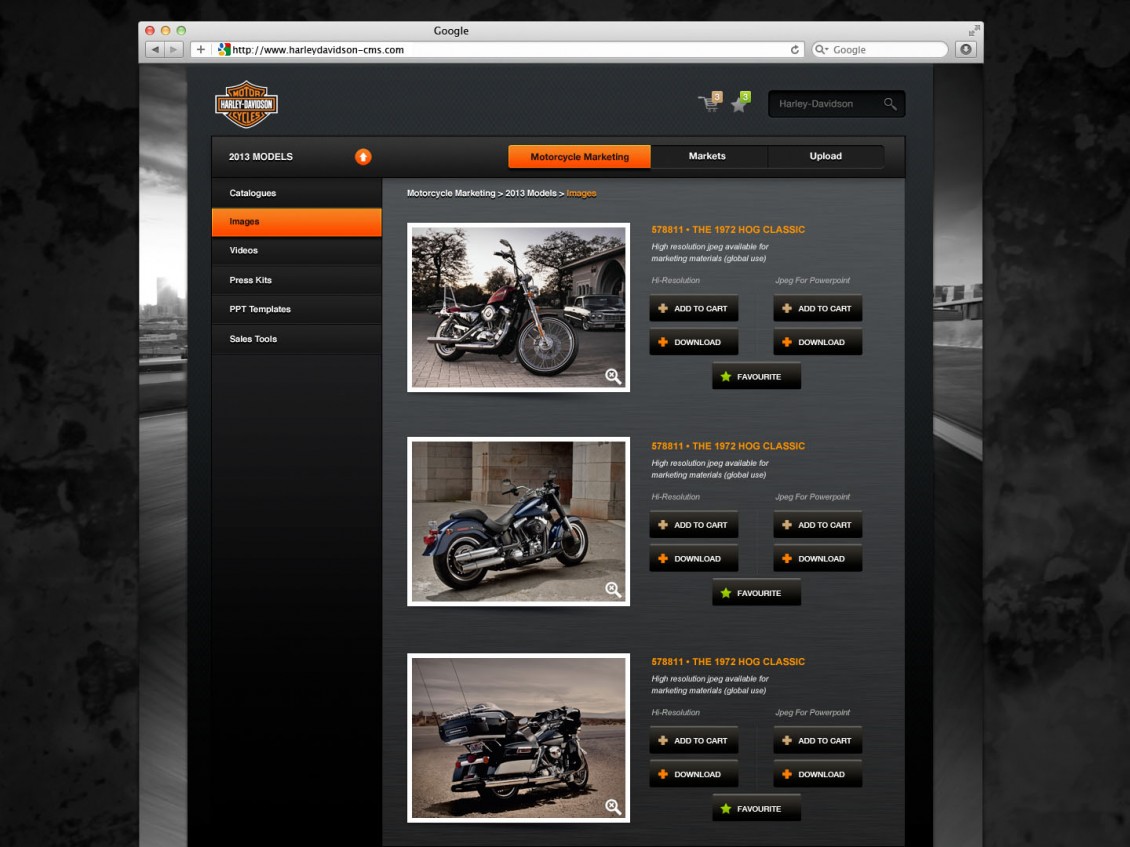Click the Harley-Davidson logo
This screenshot has height=847, width=1130.
pos(246,104)
